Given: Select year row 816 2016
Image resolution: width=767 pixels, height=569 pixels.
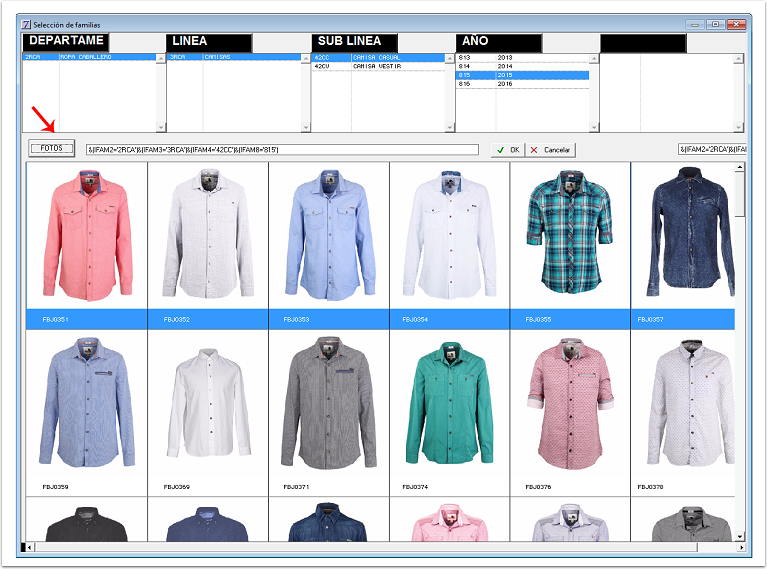Looking at the screenshot, I should pyautogui.click(x=522, y=84).
